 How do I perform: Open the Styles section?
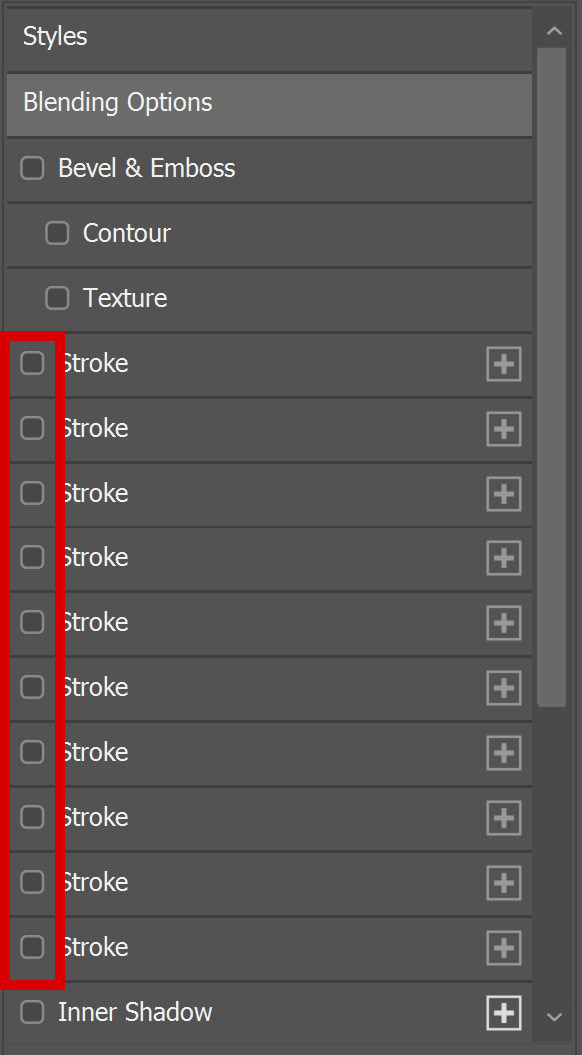point(54,36)
